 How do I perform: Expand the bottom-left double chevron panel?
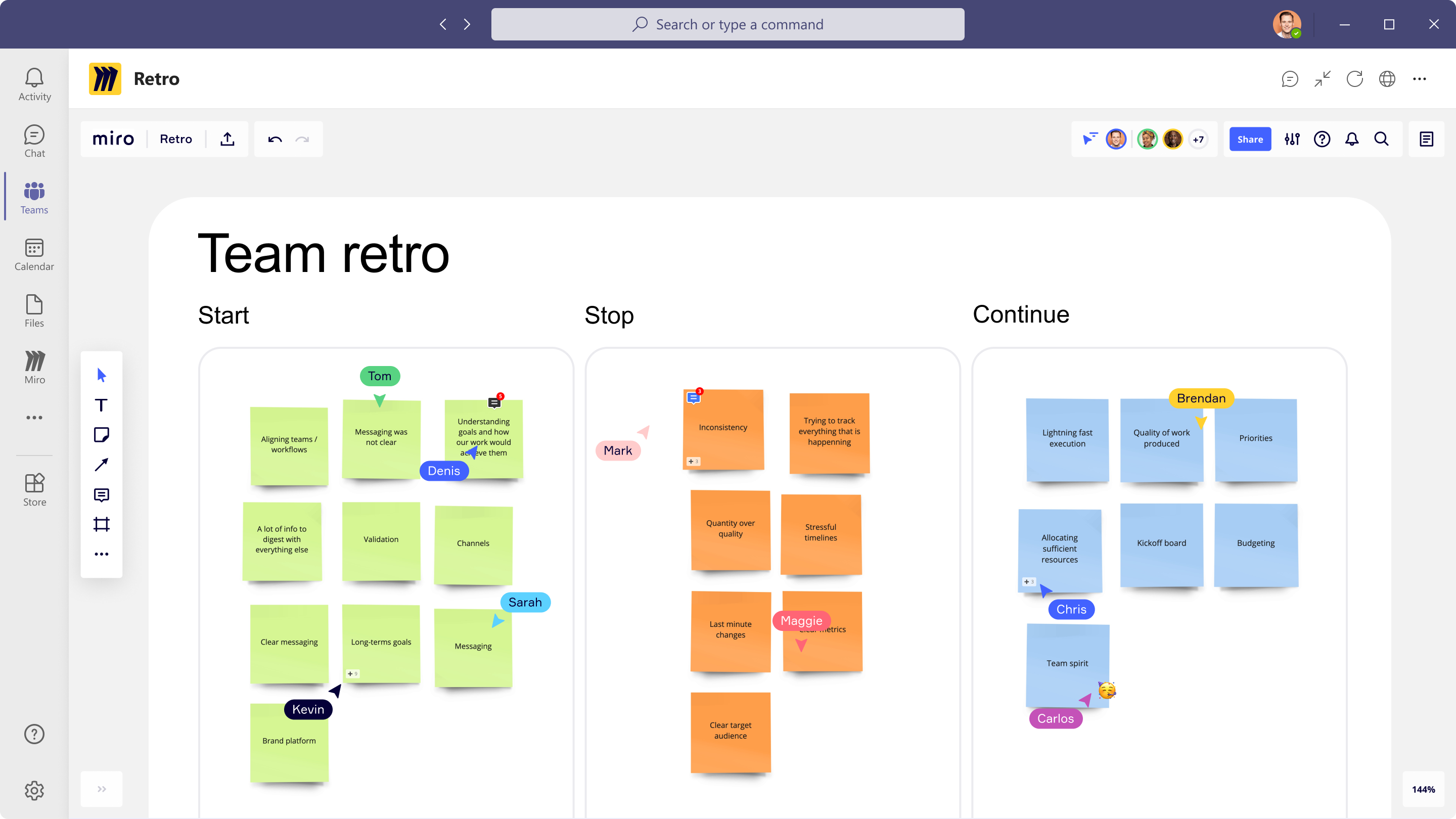(x=101, y=789)
